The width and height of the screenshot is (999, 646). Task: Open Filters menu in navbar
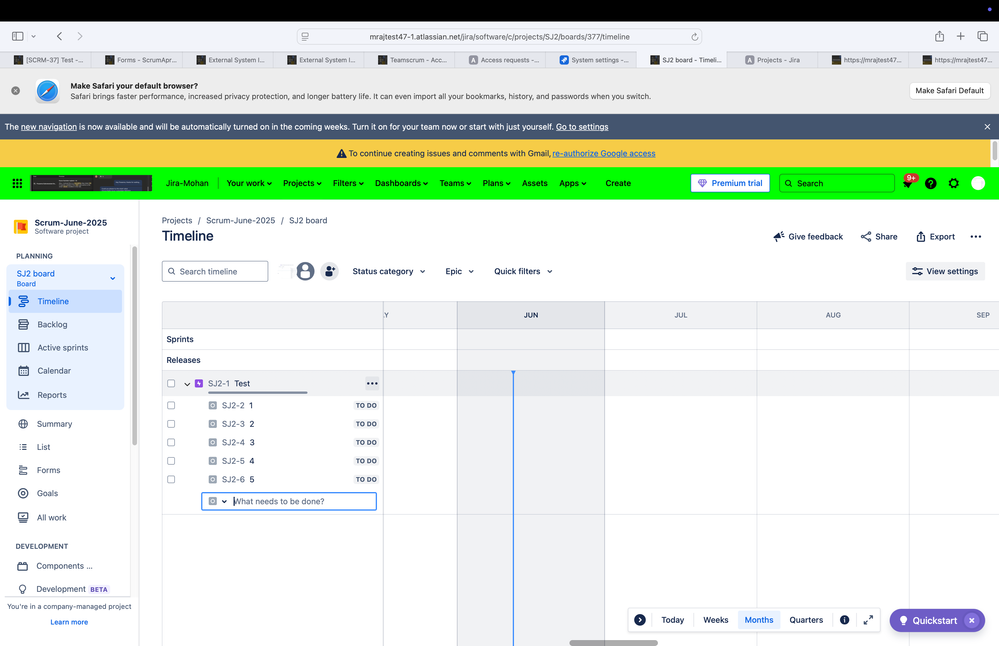click(x=348, y=183)
